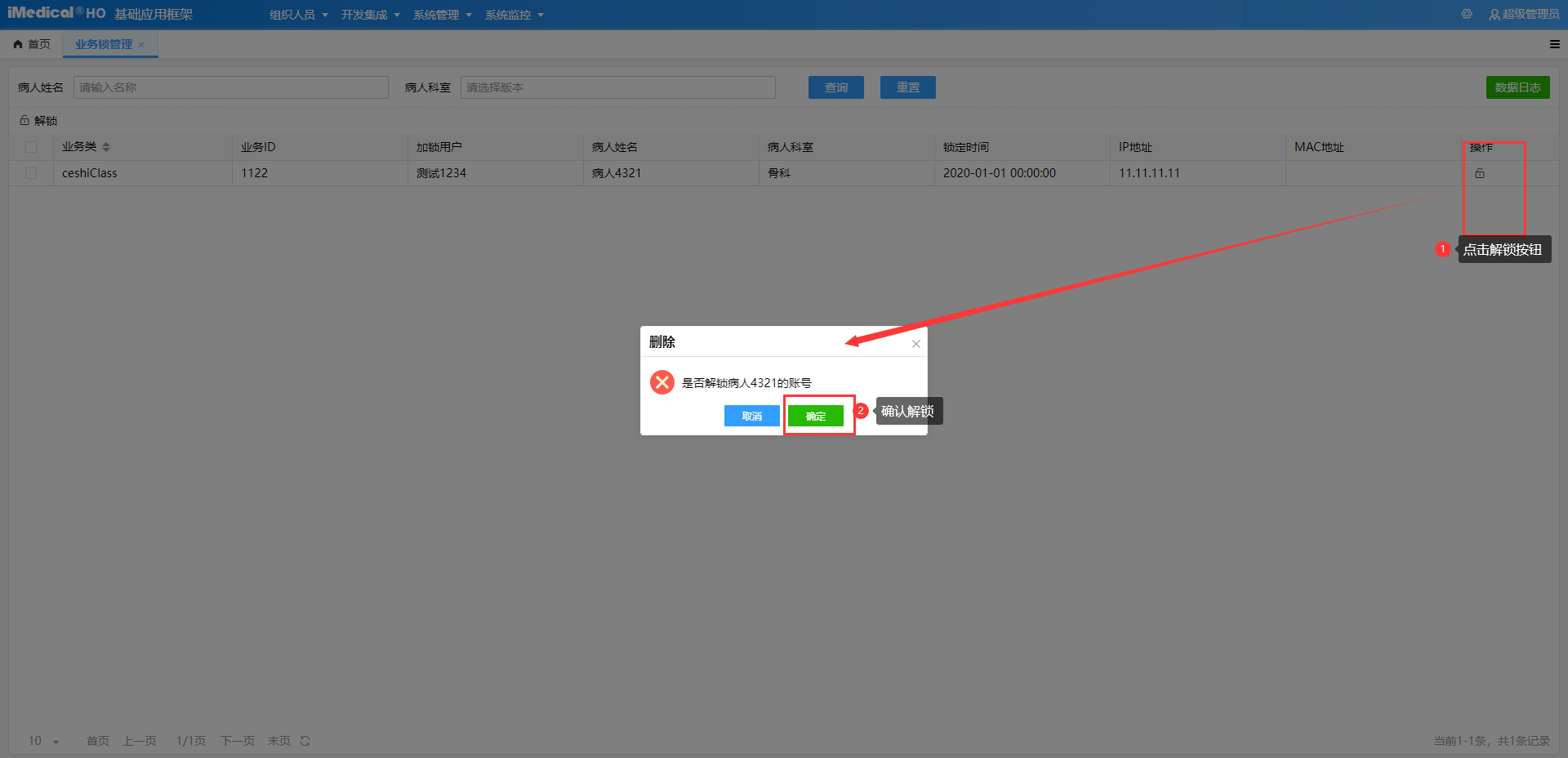Open the 系统监控 menu
This screenshot has height=758, width=1568.
[514, 15]
